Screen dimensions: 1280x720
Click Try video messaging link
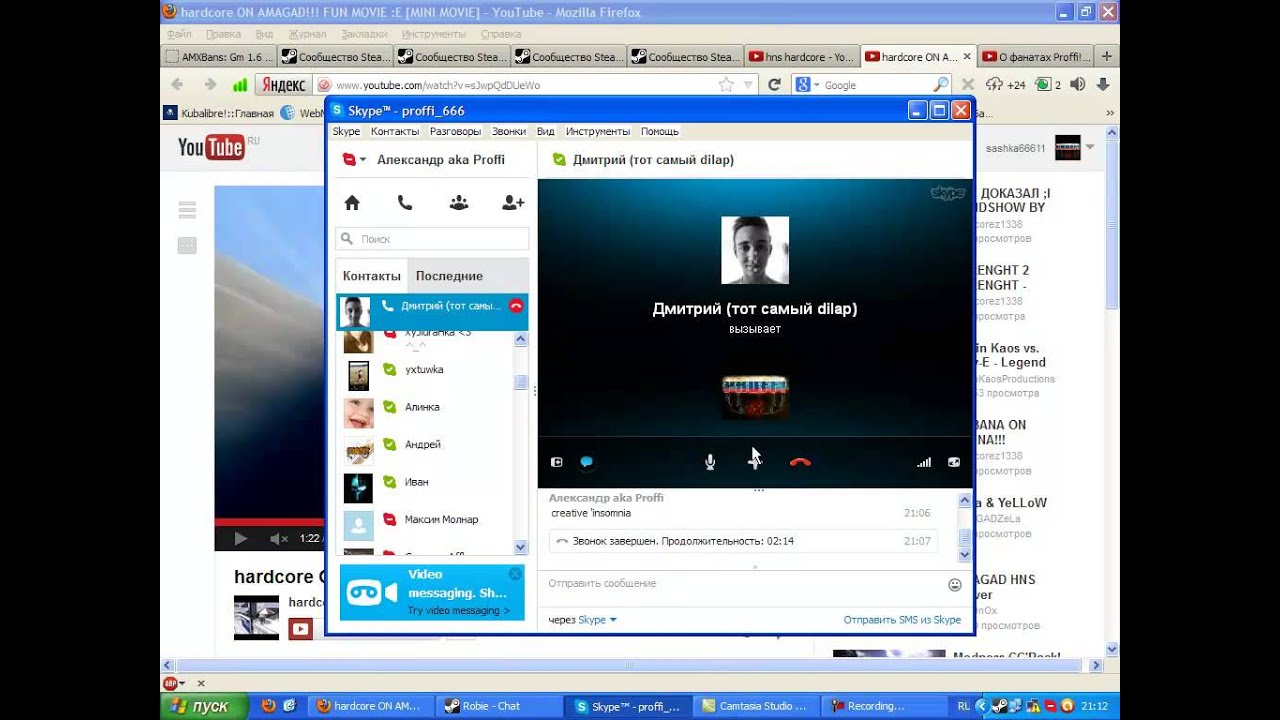458,610
